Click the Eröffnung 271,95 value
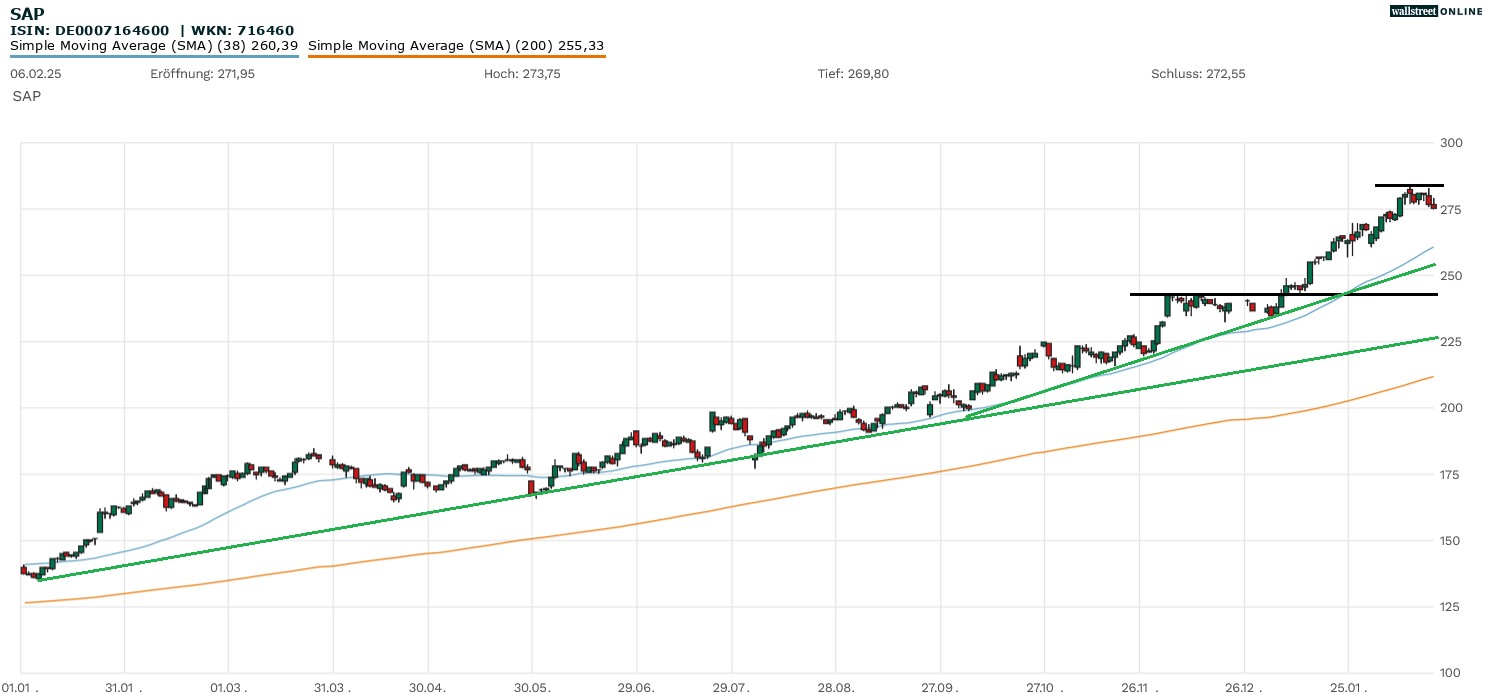The image size is (1490, 694). point(202,75)
